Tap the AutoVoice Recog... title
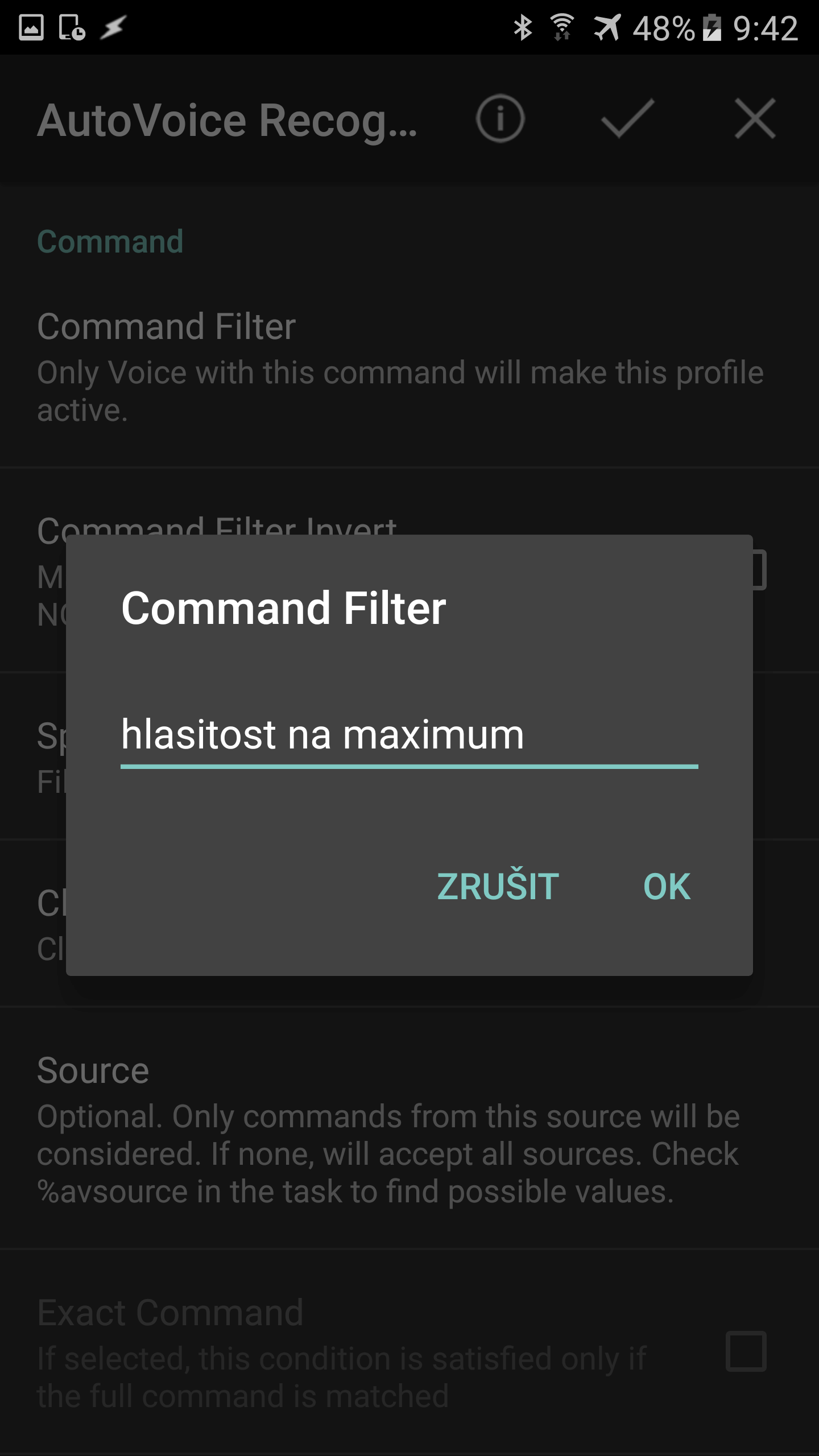Image resolution: width=819 pixels, height=1456 pixels. (x=227, y=120)
